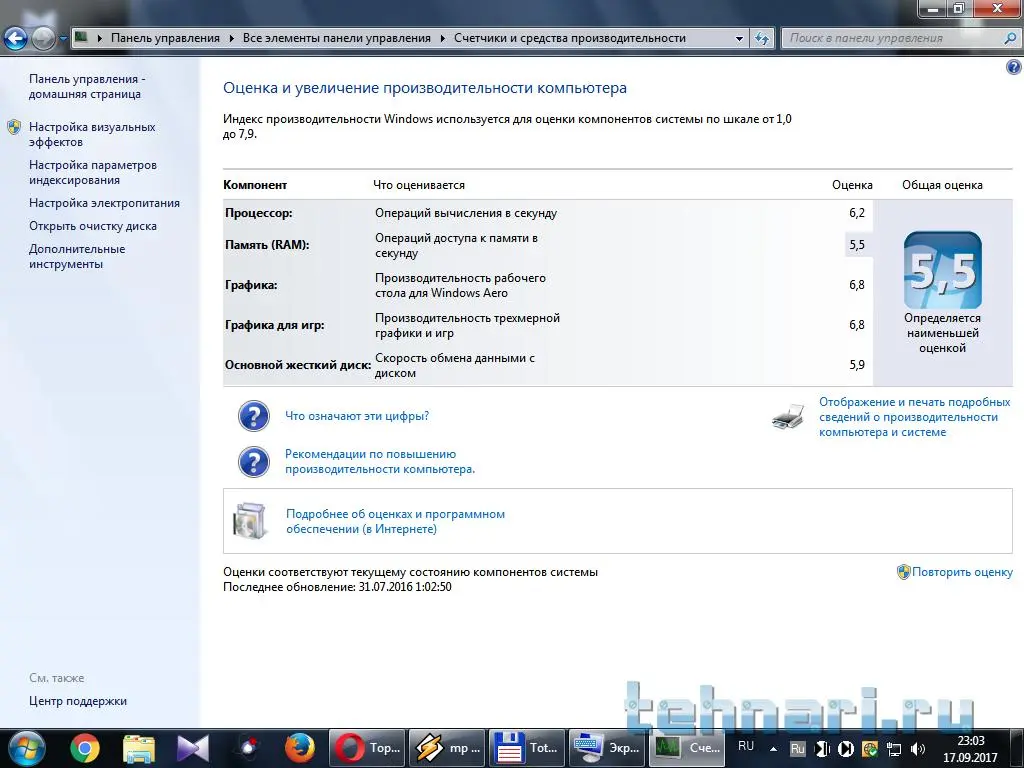
Task: Switch to Winamp taskbar window 'mp ...'
Action: (x=447, y=748)
